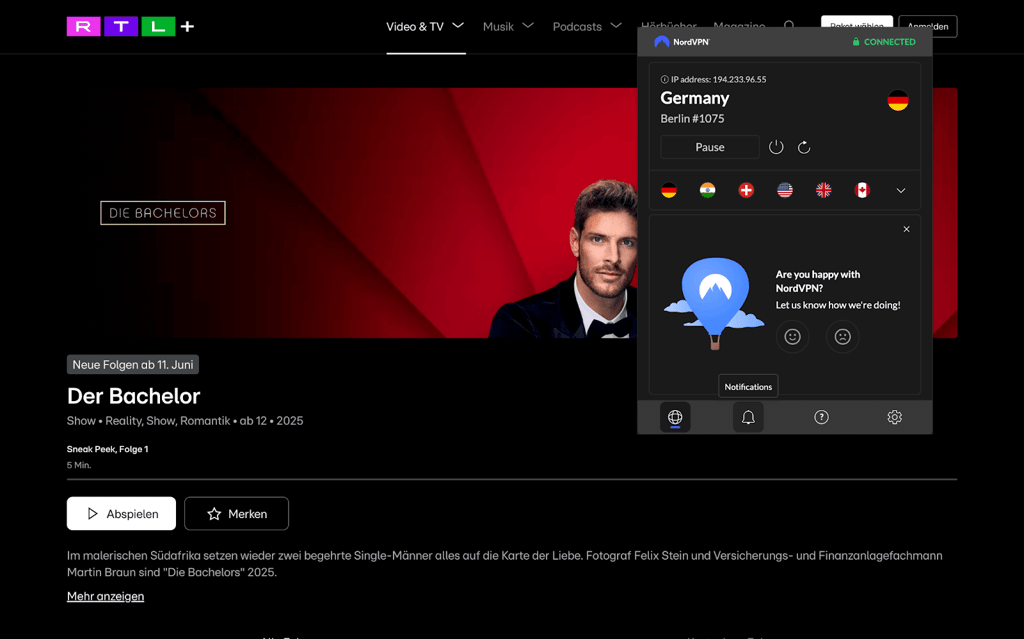
Task: Click the 'Neue Folgen ab 11. Juni' badge
Action: tap(133, 365)
